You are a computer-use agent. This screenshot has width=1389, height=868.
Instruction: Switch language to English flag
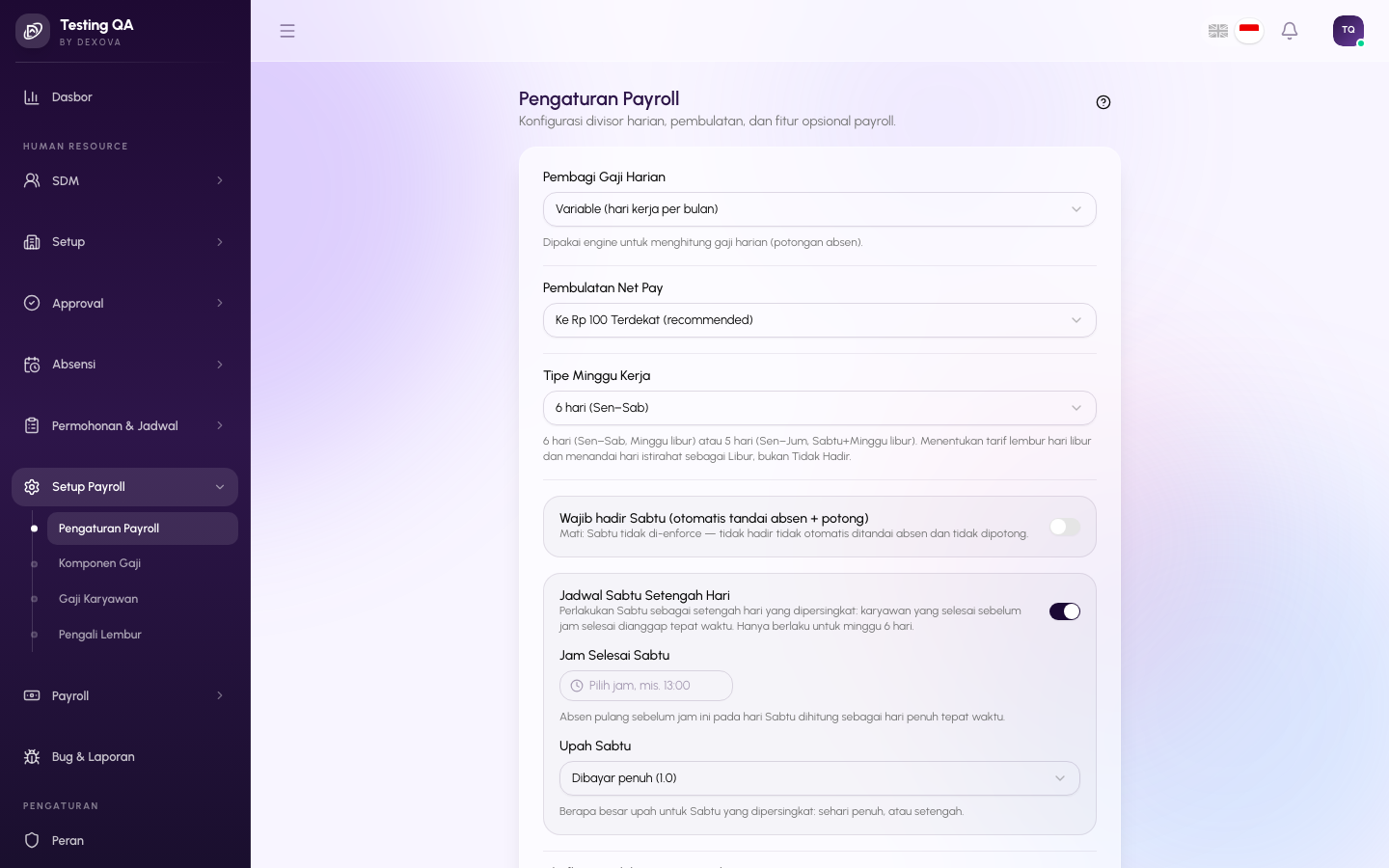click(1218, 31)
